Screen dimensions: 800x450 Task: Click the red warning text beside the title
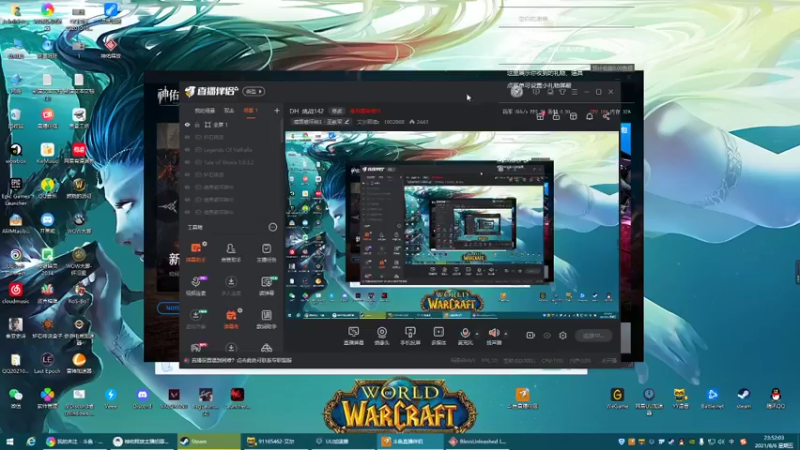365,111
